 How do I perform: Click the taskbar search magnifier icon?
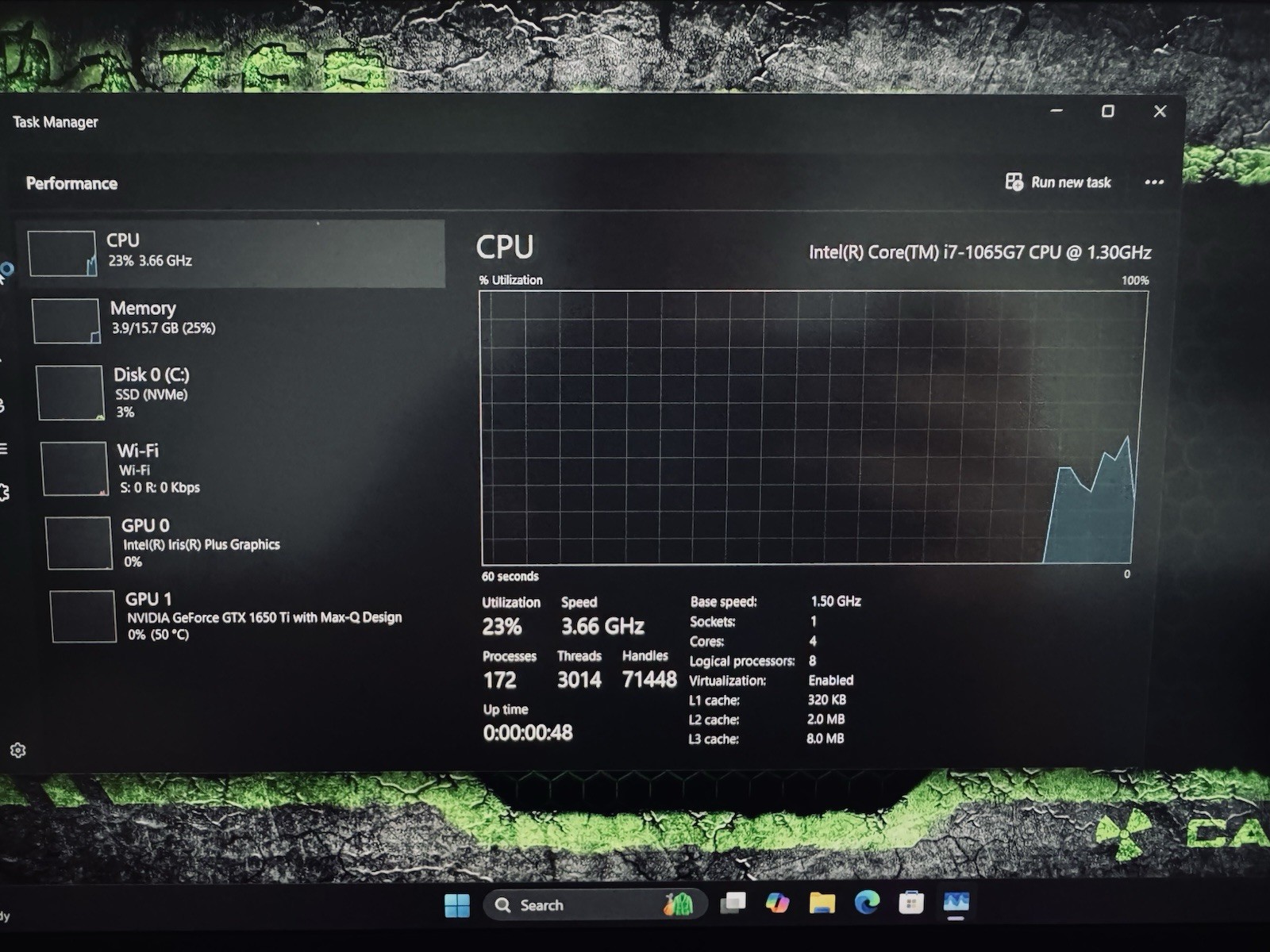tap(502, 905)
